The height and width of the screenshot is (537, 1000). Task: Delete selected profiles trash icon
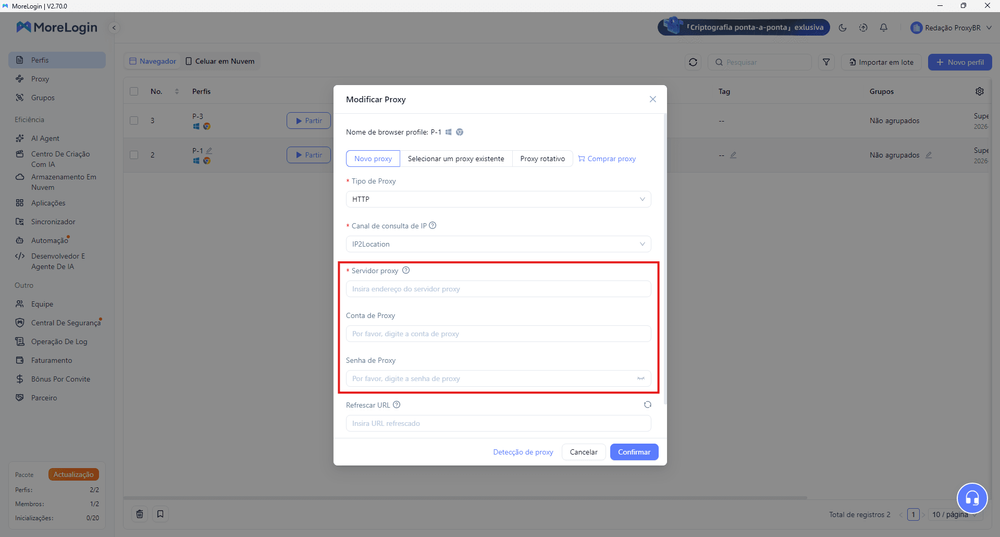140,514
